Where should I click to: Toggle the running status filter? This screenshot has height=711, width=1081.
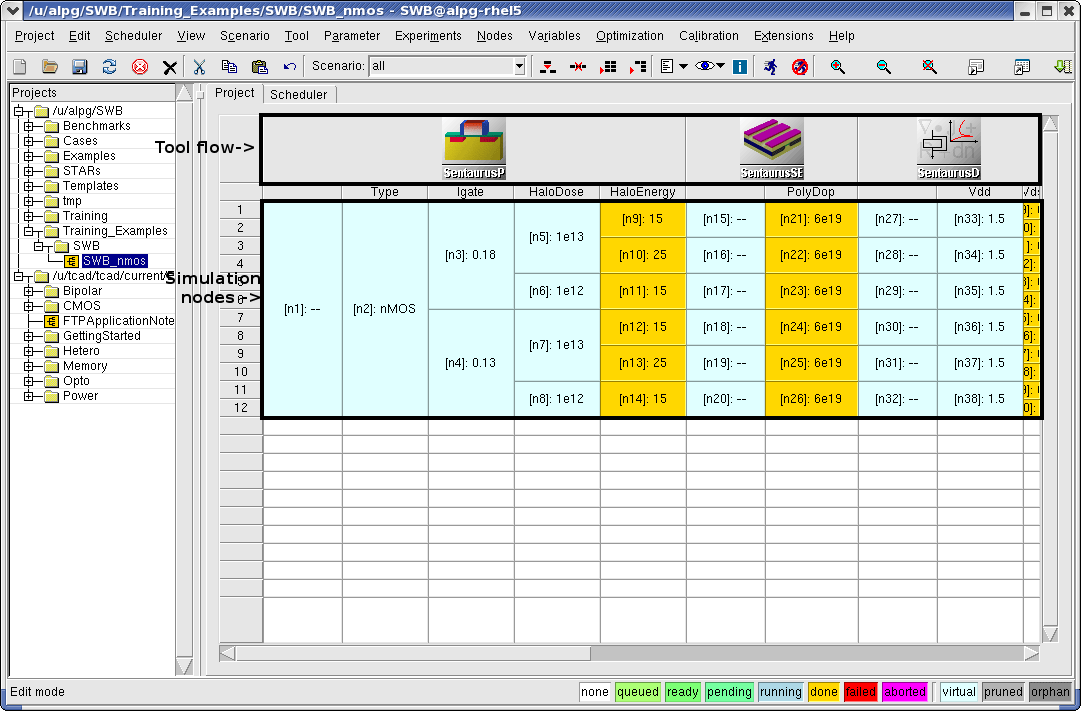[780, 691]
